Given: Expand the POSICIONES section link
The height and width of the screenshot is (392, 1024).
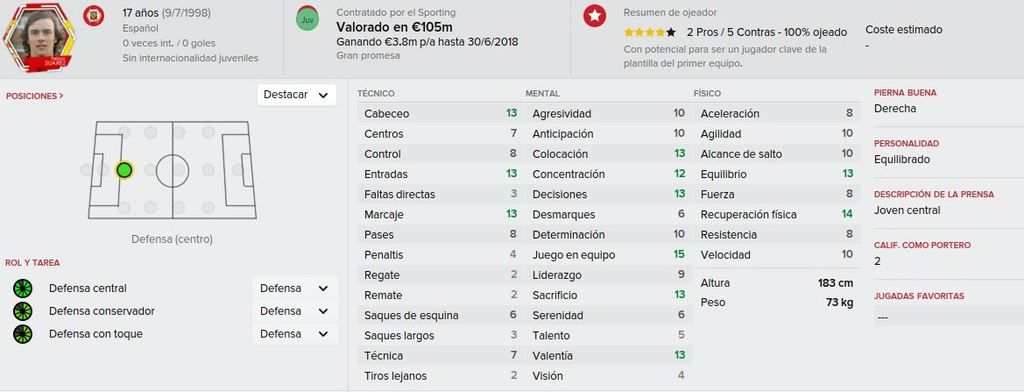Looking at the screenshot, I should click(x=35, y=96).
